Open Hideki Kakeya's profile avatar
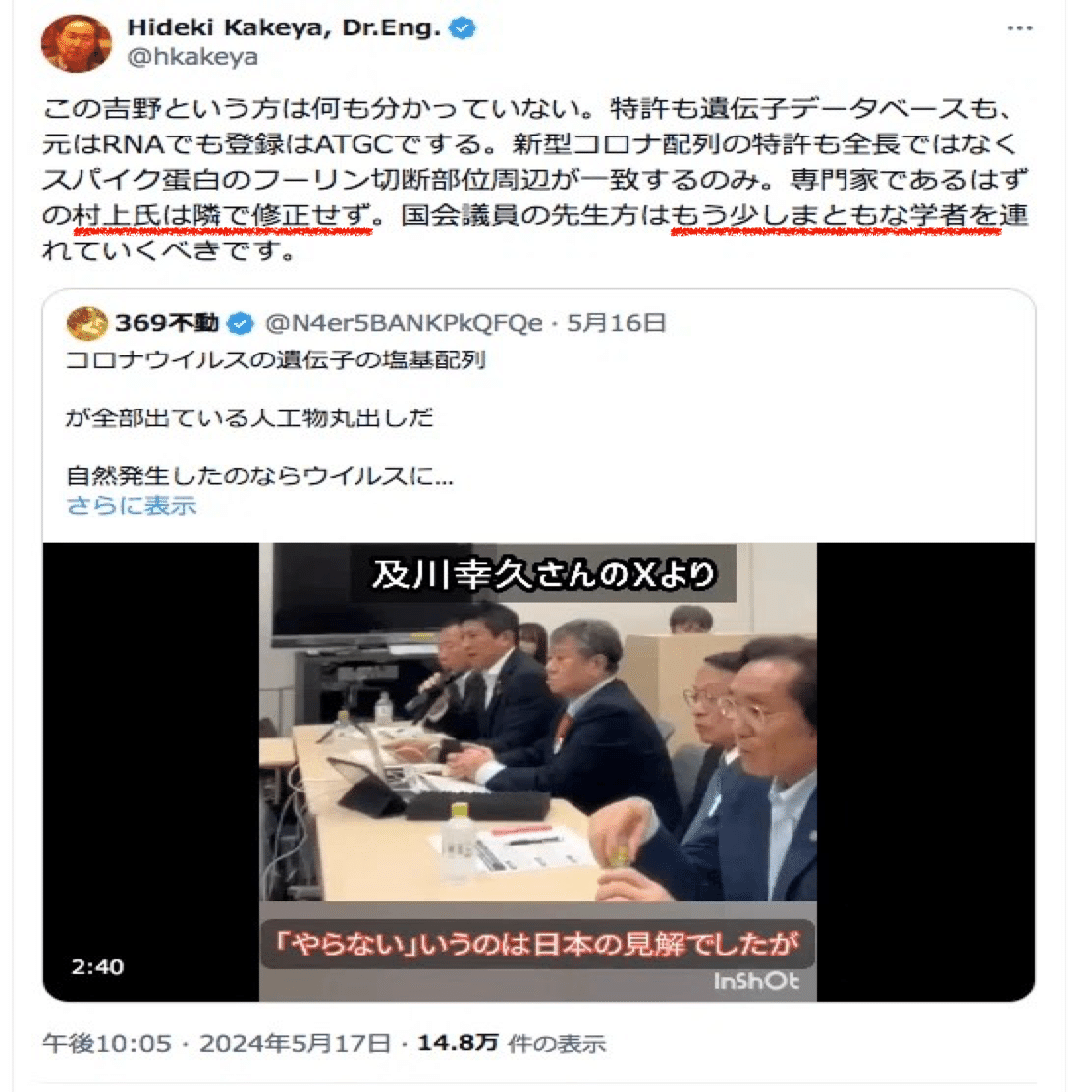Viewport: 1092px width, 1092px height. pos(77,44)
